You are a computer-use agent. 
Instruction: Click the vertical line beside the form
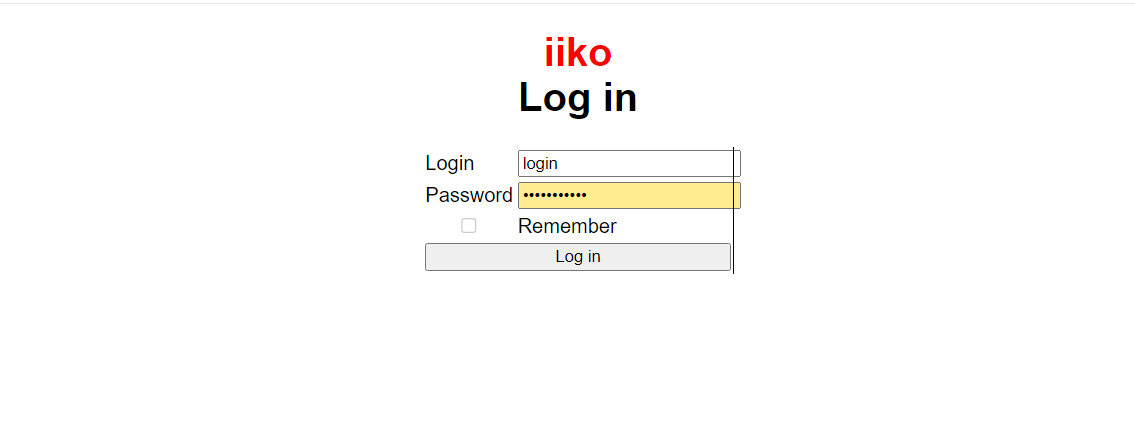coord(733,240)
